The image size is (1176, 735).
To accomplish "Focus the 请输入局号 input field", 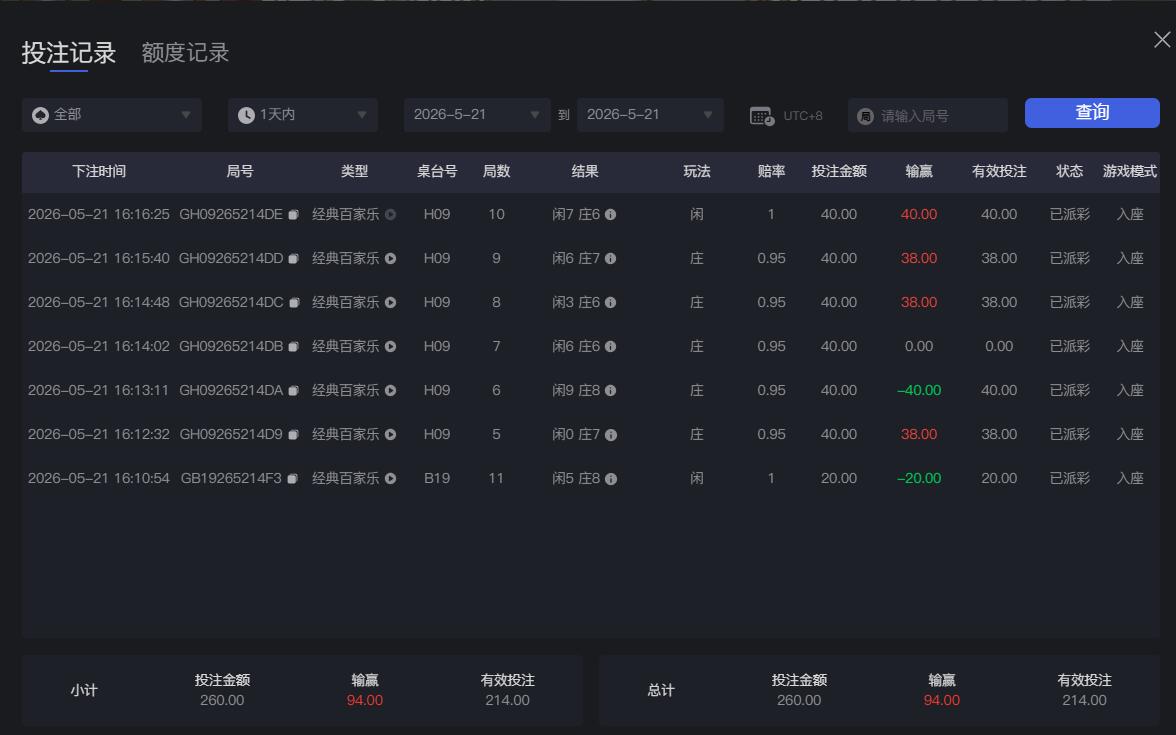I will (x=928, y=116).
